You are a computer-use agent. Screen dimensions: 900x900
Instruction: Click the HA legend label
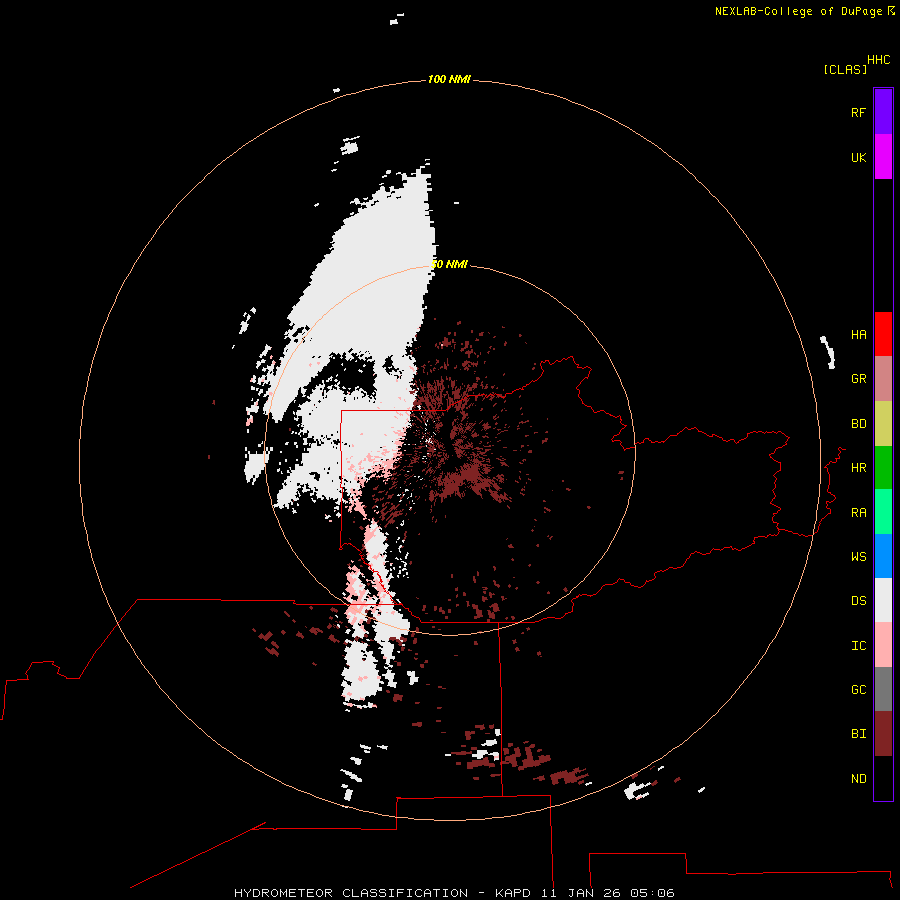[x=858, y=335]
